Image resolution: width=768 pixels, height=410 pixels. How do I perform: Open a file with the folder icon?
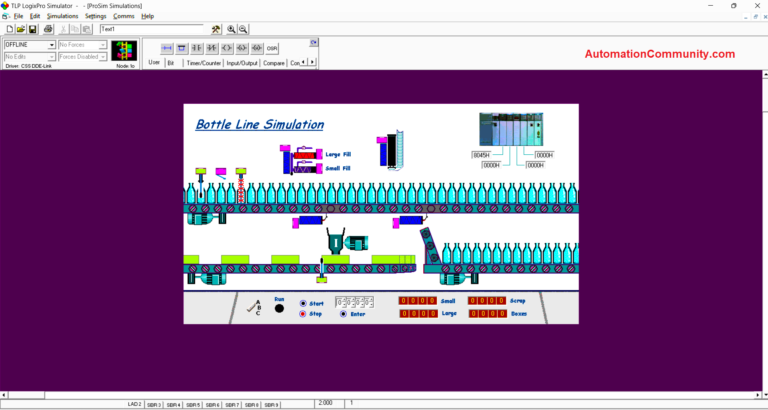tap(20, 29)
